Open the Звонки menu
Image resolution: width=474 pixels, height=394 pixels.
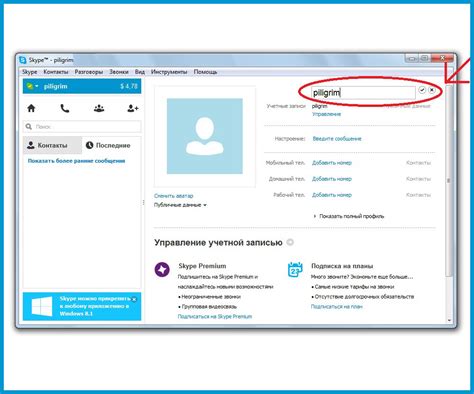pos(119,72)
